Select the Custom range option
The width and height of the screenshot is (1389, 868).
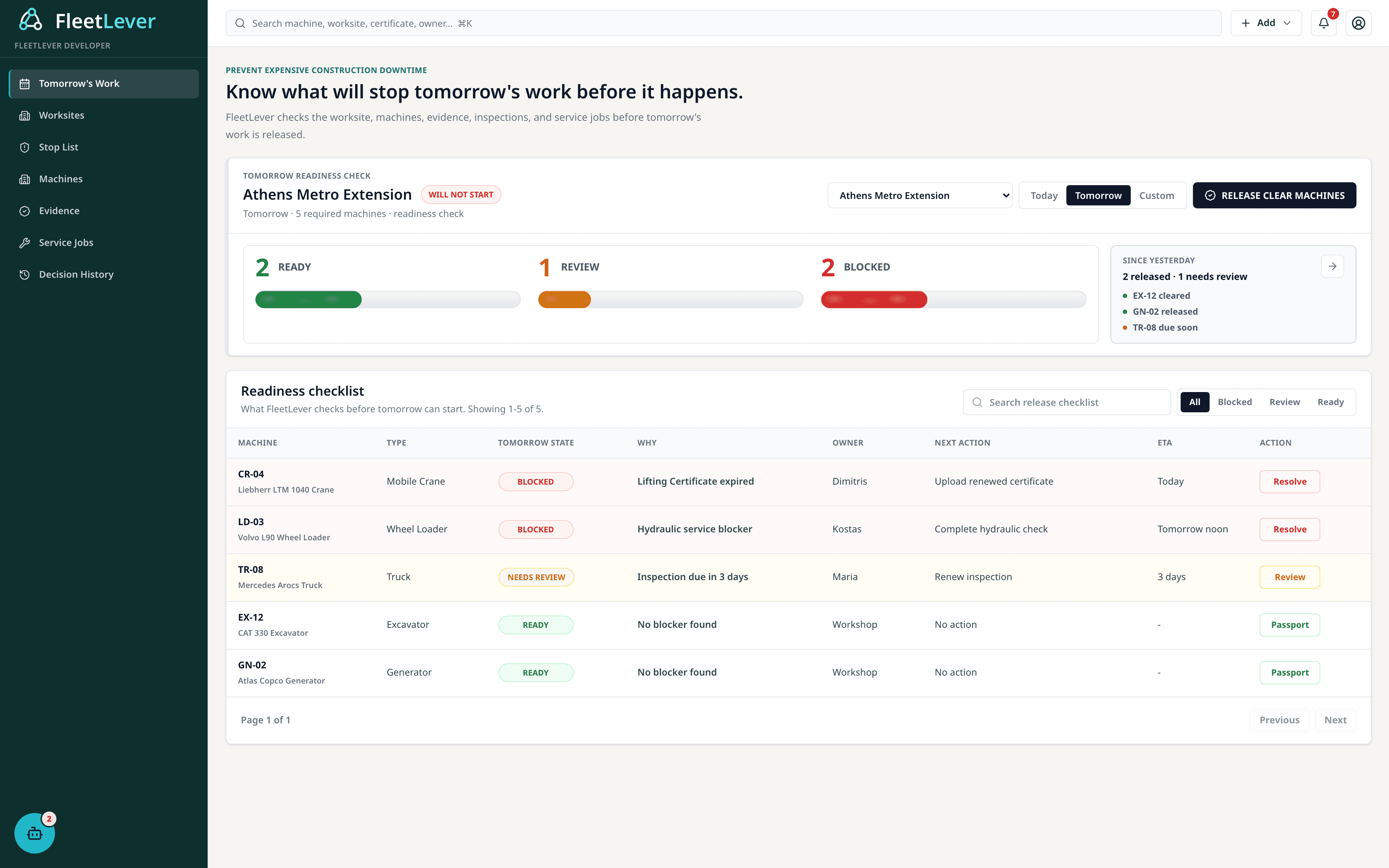click(1156, 196)
